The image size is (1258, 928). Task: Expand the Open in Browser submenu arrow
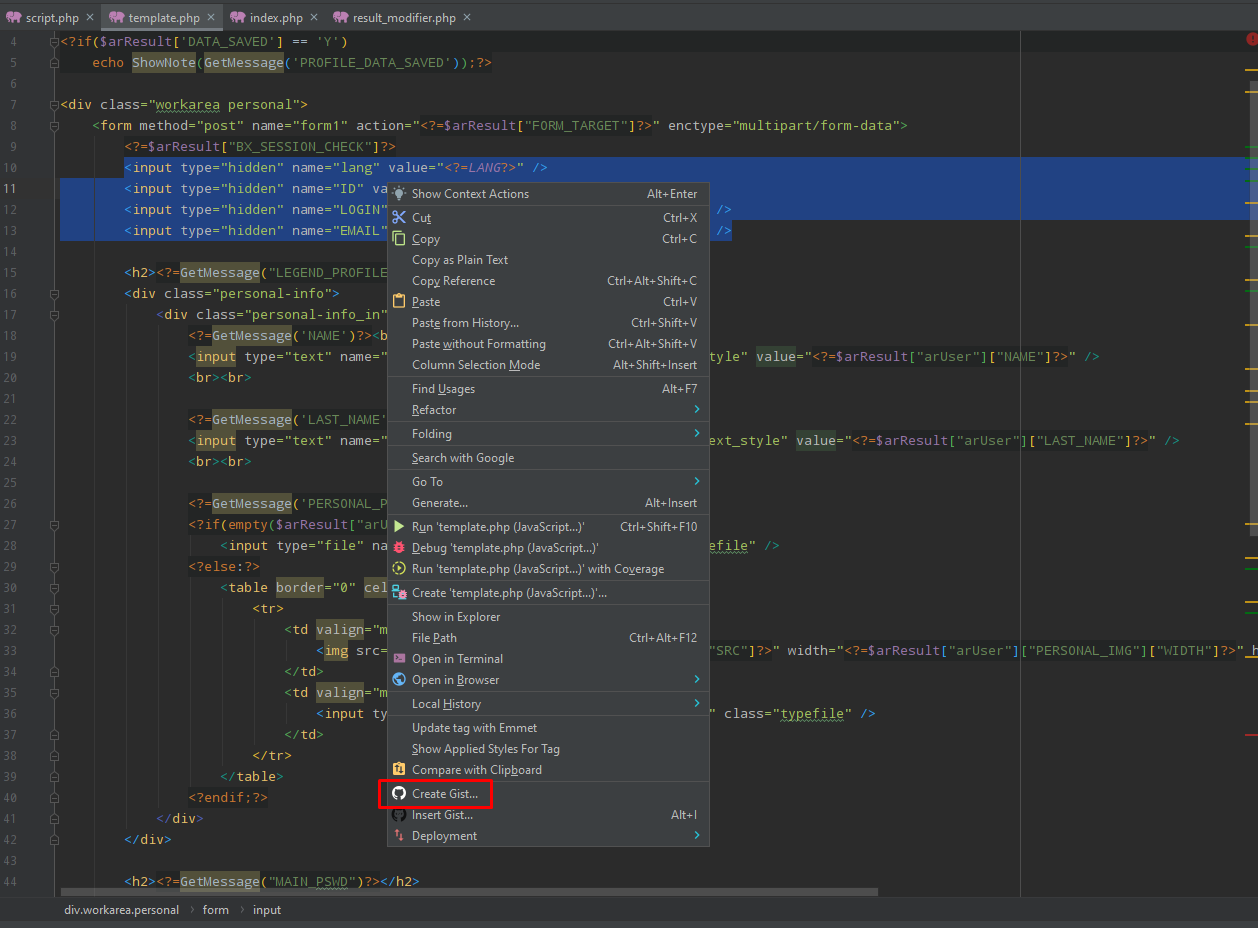point(697,680)
